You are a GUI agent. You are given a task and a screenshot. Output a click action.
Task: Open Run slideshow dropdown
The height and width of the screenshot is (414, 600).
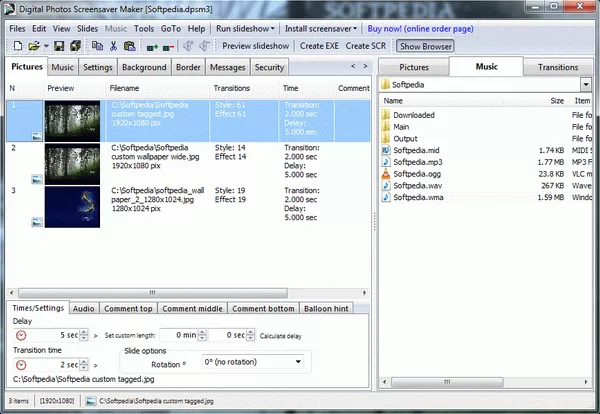[245, 29]
